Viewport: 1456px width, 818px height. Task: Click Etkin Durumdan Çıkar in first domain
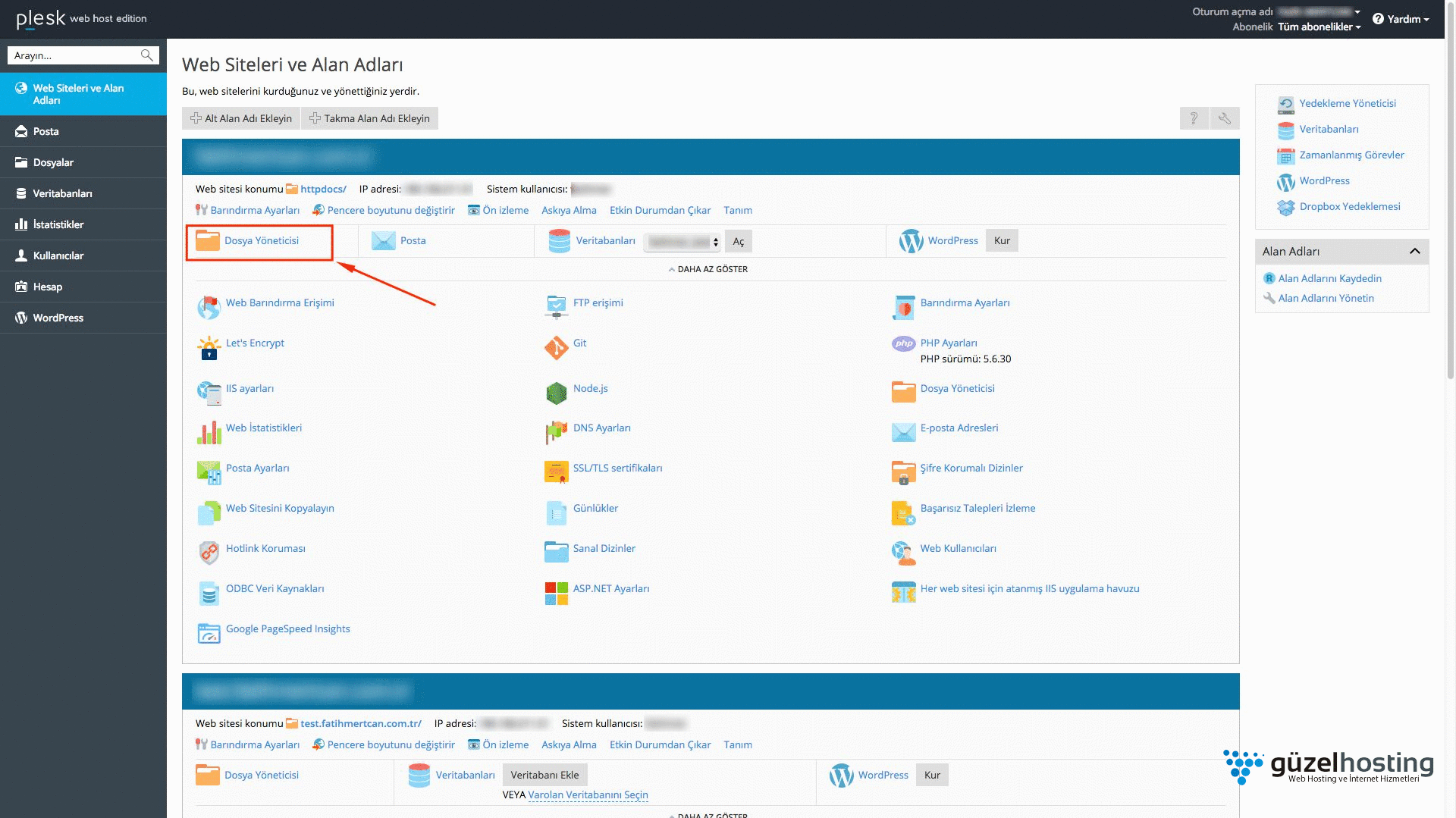[660, 210]
